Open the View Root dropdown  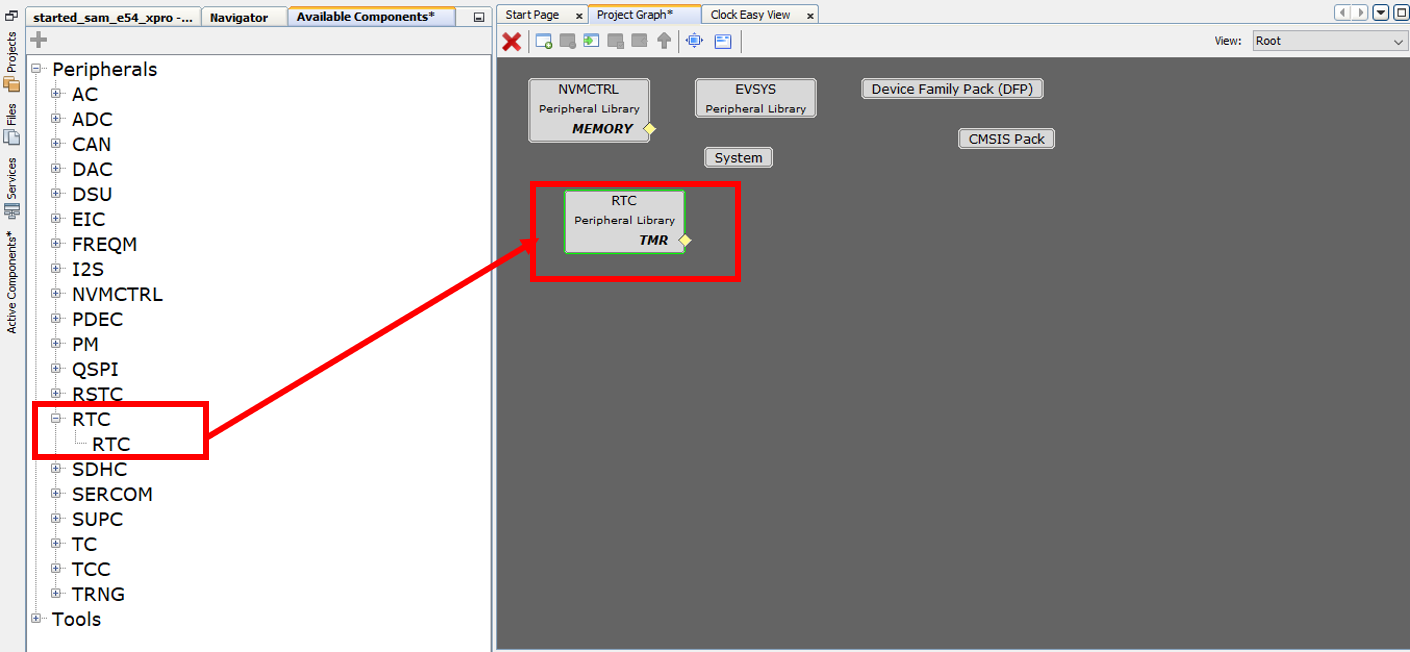pos(1398,40)
